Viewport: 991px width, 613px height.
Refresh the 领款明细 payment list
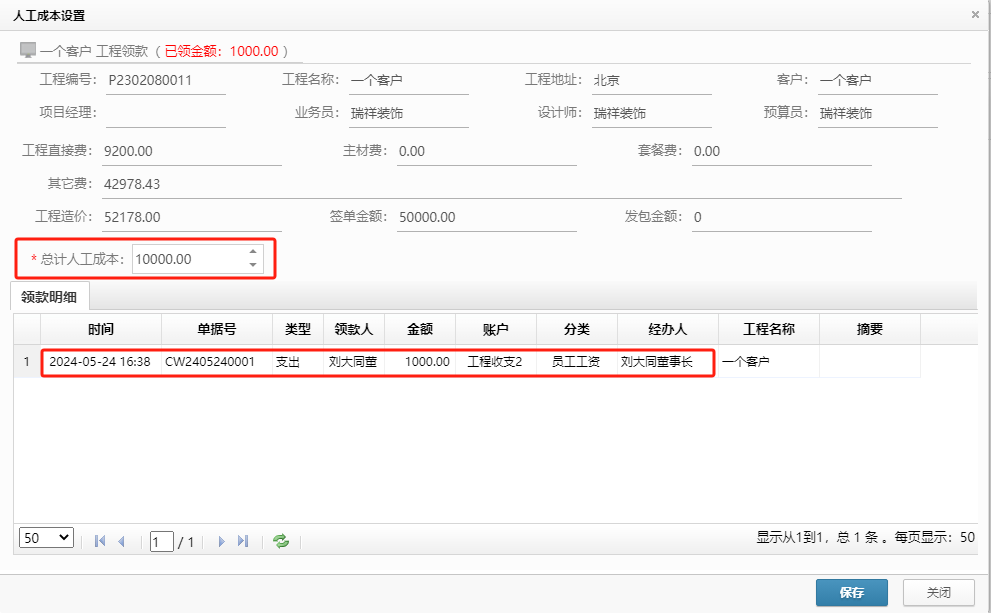pyautogui.click(x=281, y=539)
